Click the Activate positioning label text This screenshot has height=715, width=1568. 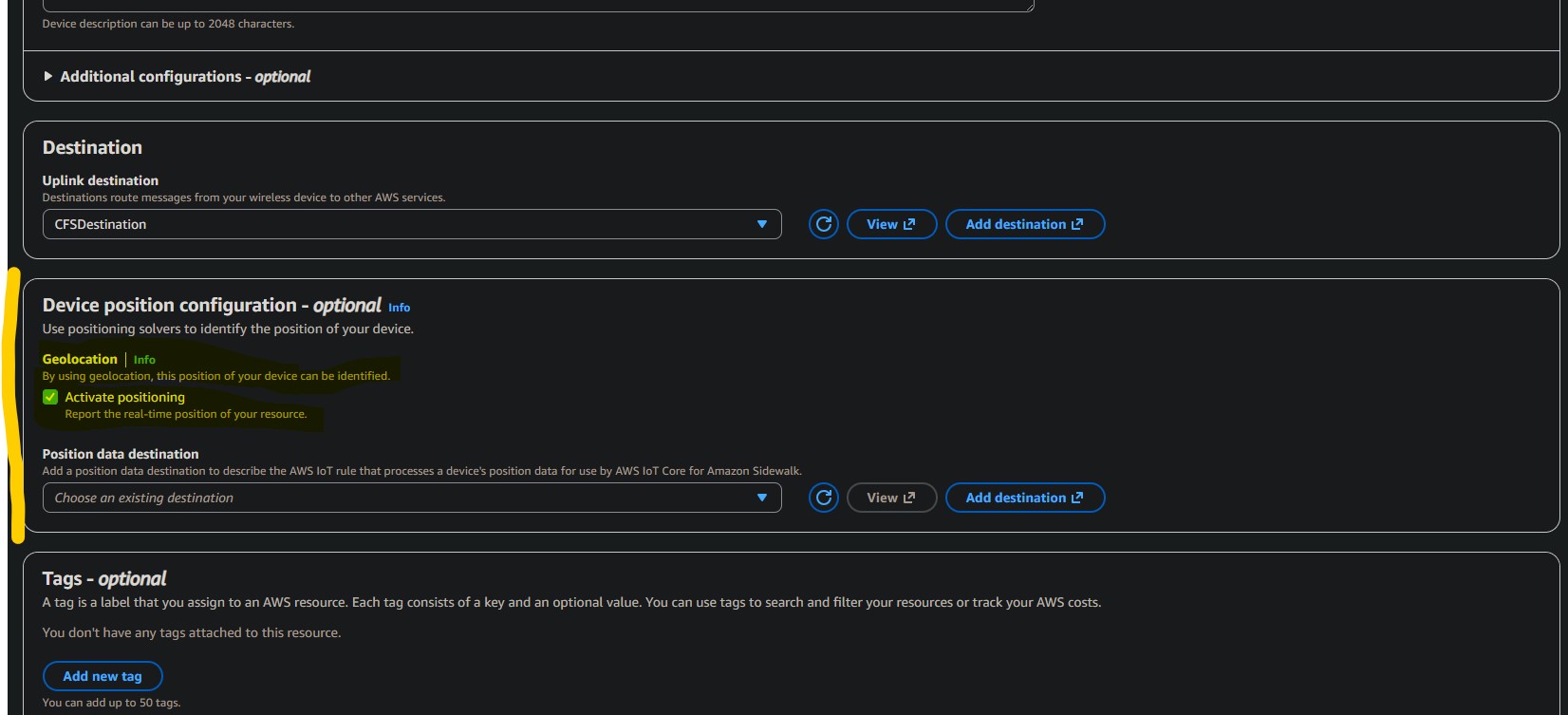[124, 397]
